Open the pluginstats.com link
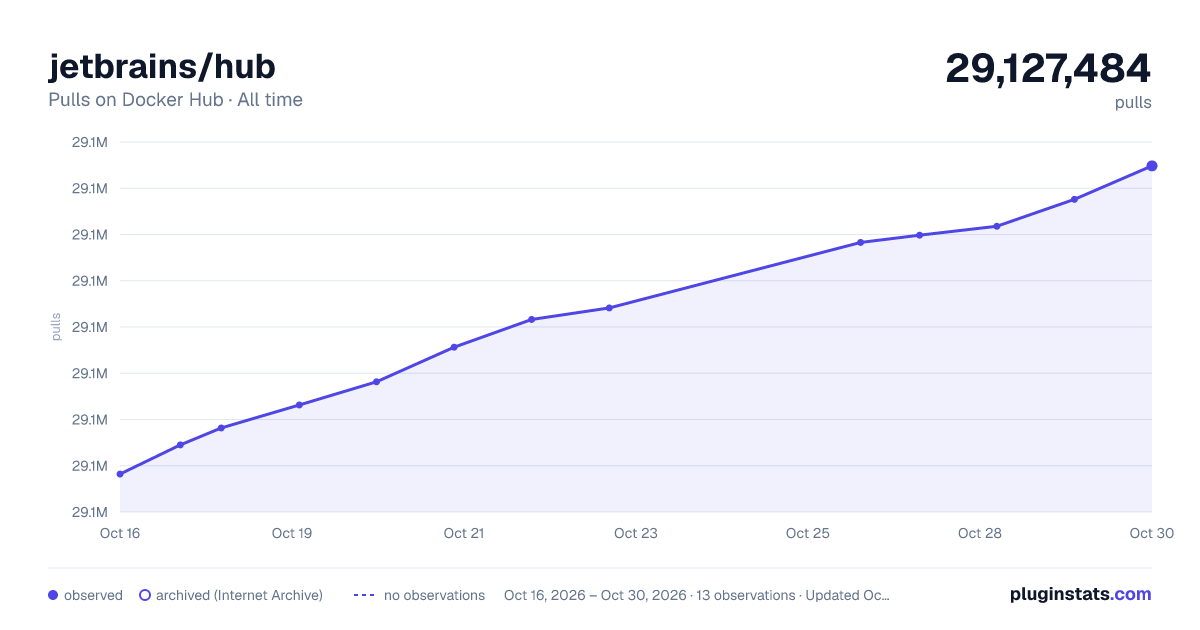 coord(1080,594)
